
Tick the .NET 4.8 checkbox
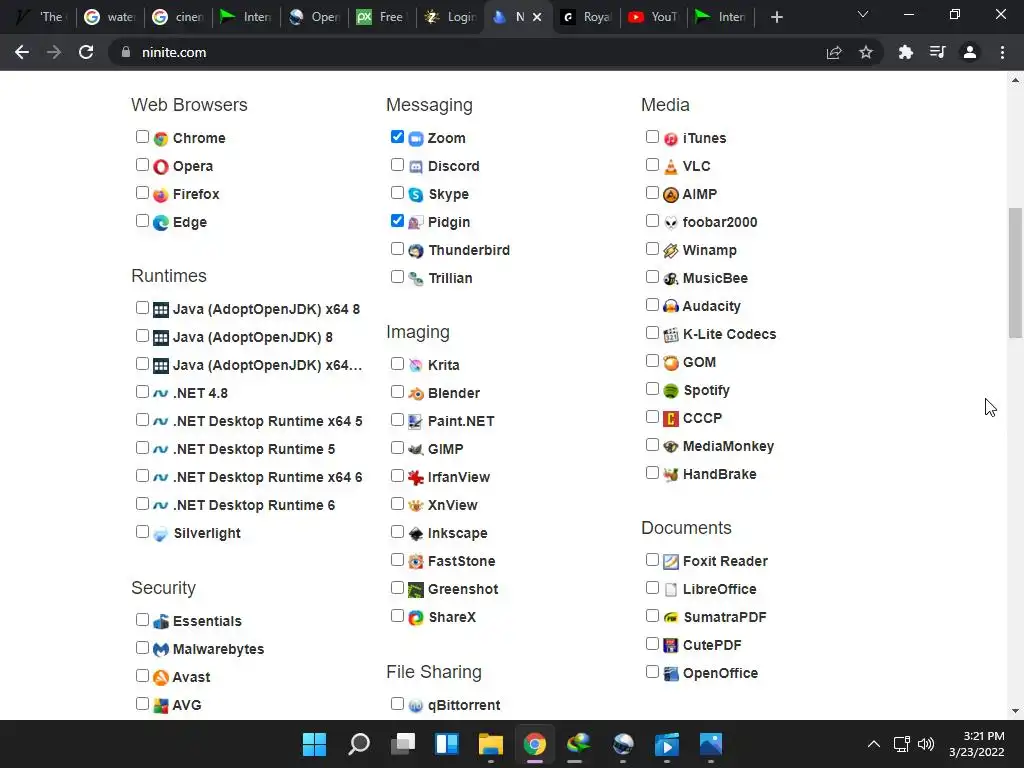142,391
